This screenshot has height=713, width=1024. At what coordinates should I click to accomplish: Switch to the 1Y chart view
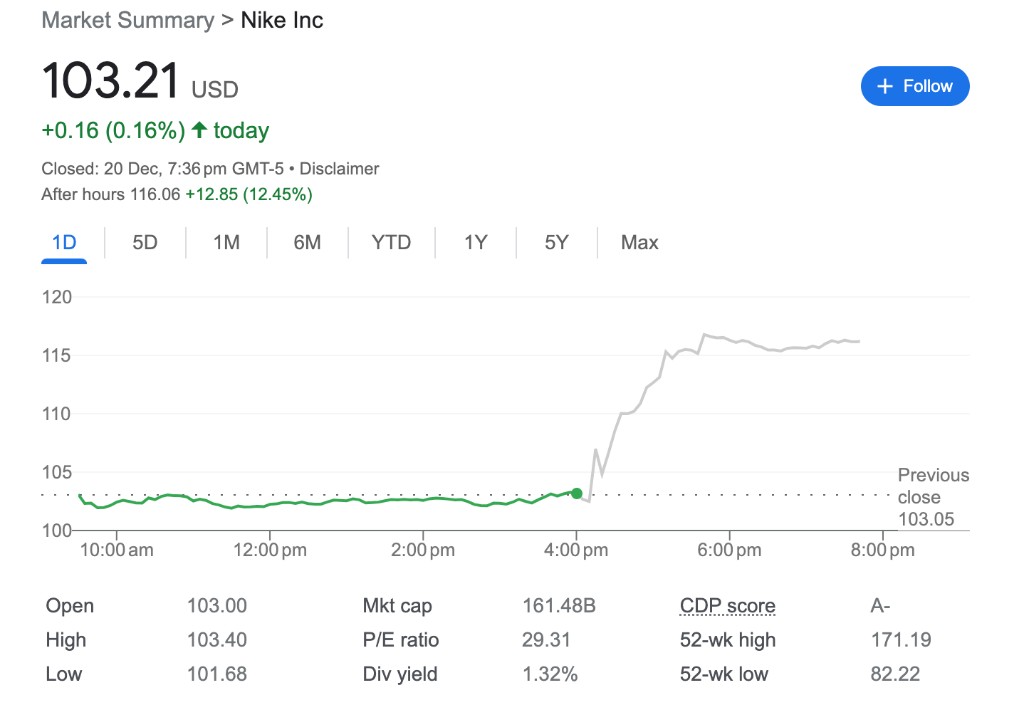coord(475,243)
